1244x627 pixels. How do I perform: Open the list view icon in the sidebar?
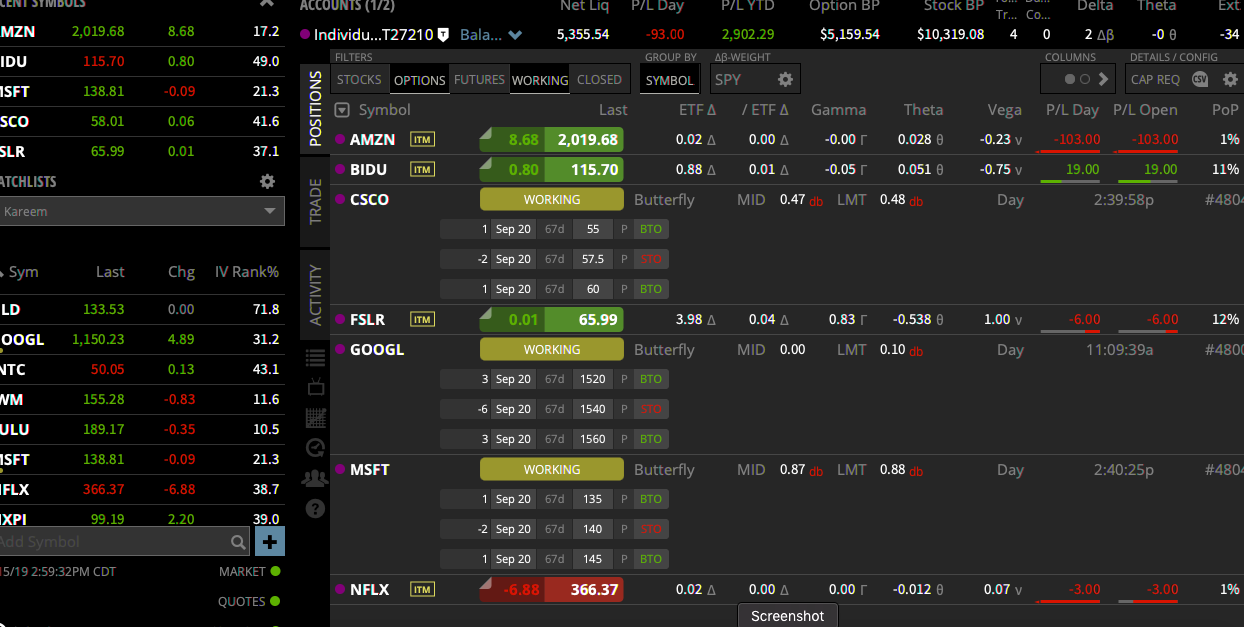click(315, 357)
